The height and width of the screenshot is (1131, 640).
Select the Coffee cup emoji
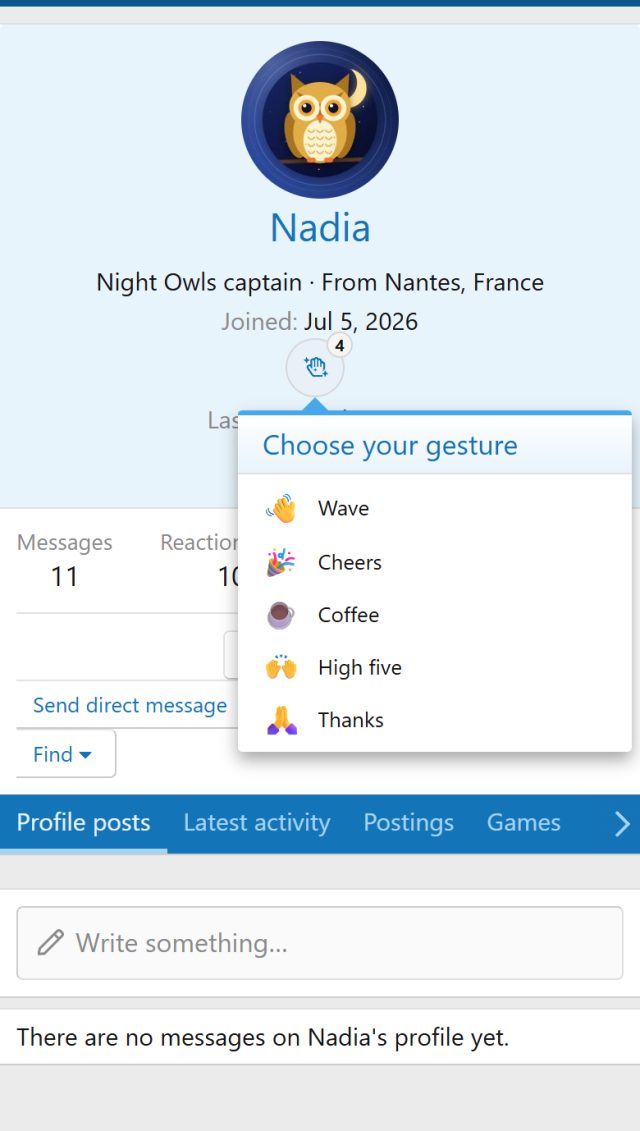coord(281,615)
